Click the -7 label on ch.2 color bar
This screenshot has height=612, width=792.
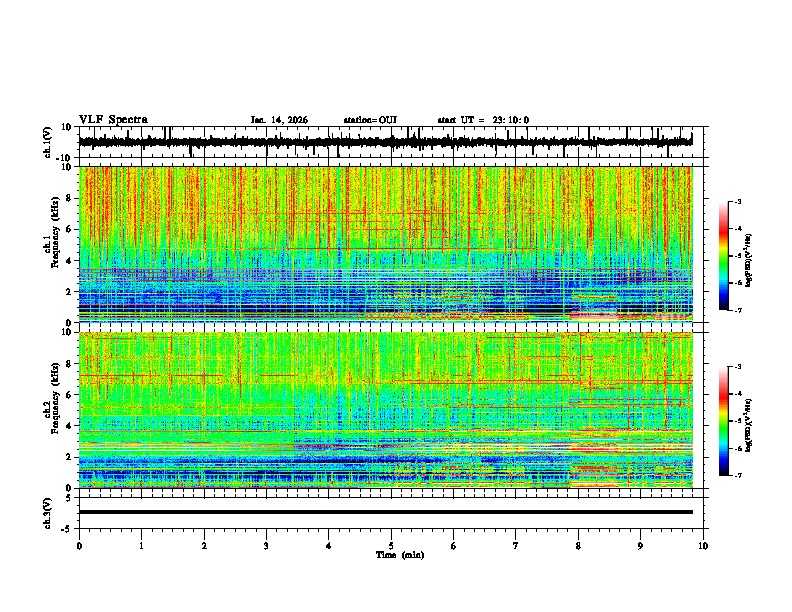click(x=738, y=475)
